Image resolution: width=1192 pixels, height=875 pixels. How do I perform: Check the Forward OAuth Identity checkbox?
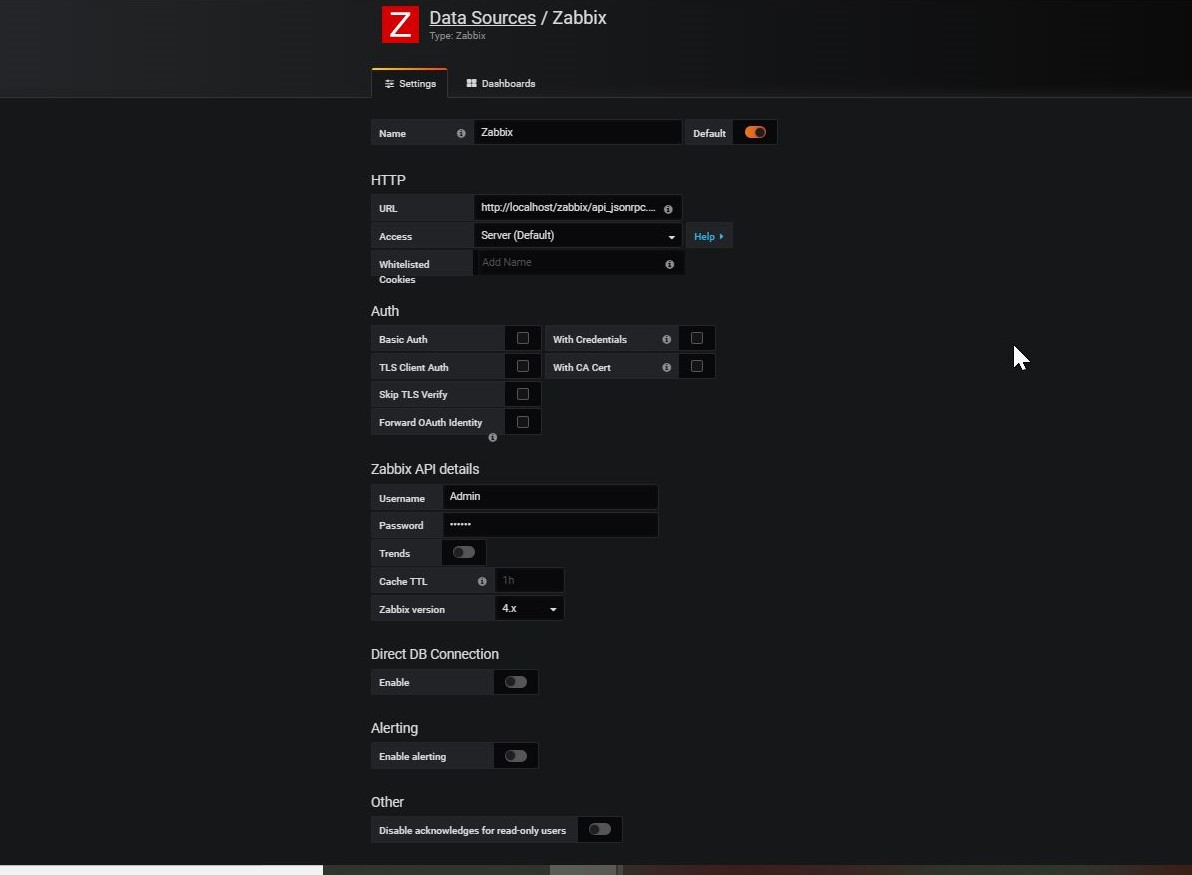[523, 422]
